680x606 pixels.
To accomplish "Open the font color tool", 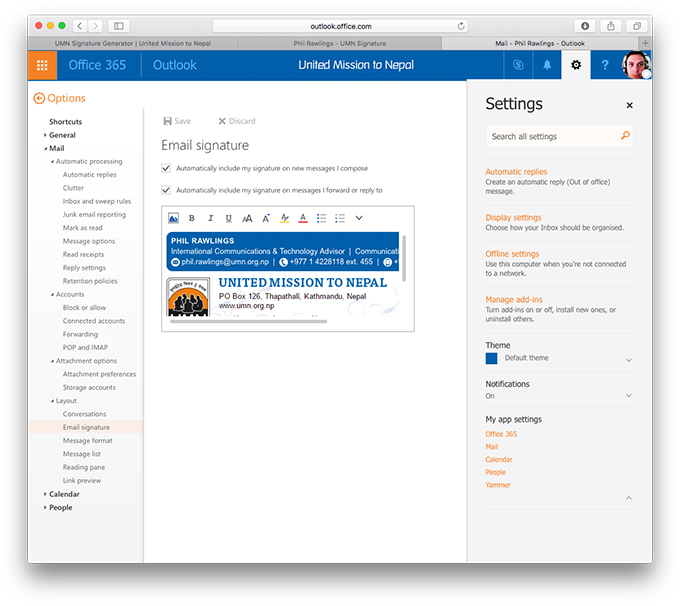I will [x=303, y=218].
